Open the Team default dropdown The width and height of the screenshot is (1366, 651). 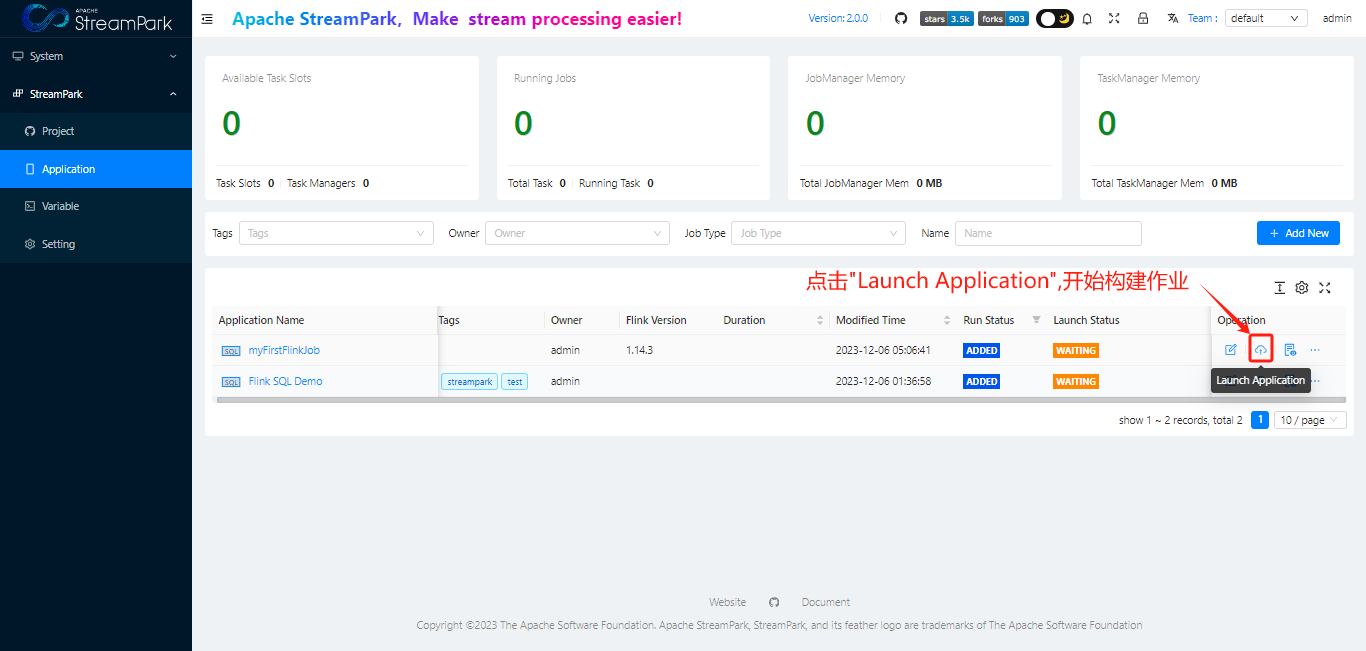pyautogui.click(x=1266, y=17)
